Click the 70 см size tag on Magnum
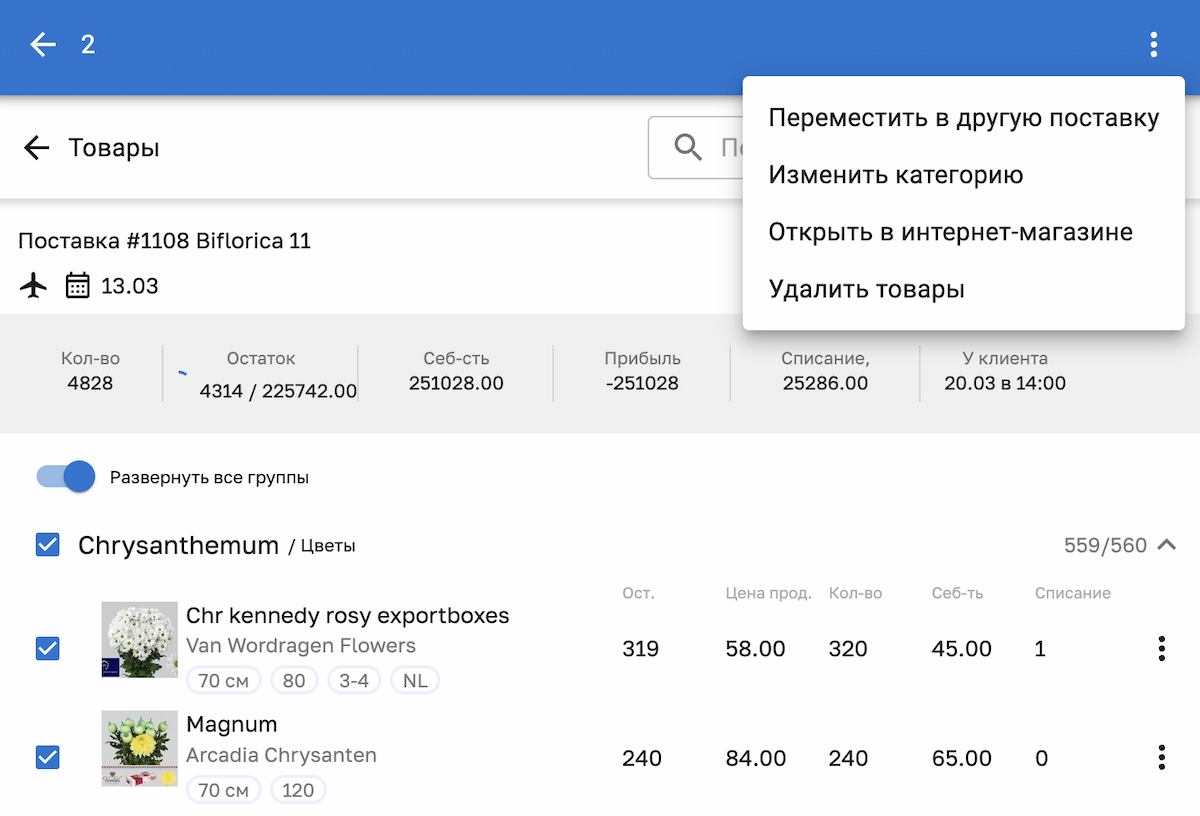The height and width of the screenshot is (816, 1200). (x=223, y=789)
